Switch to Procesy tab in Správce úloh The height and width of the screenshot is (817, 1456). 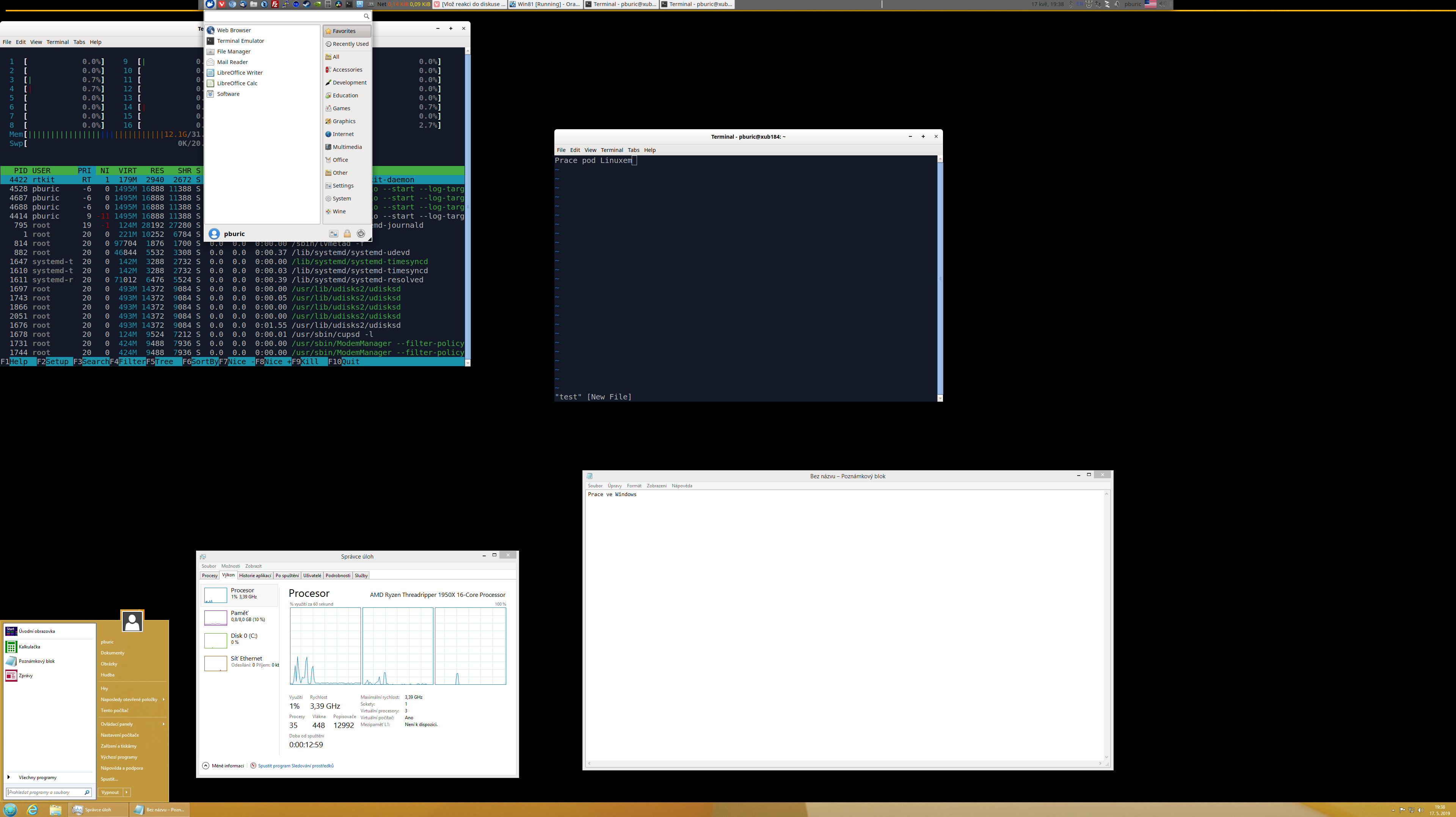[x=210, y=576]
